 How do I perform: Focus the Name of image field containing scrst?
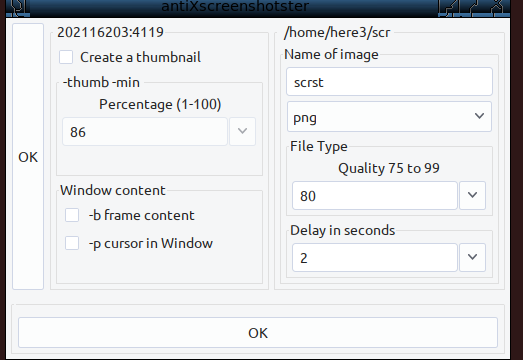point(389,82)
